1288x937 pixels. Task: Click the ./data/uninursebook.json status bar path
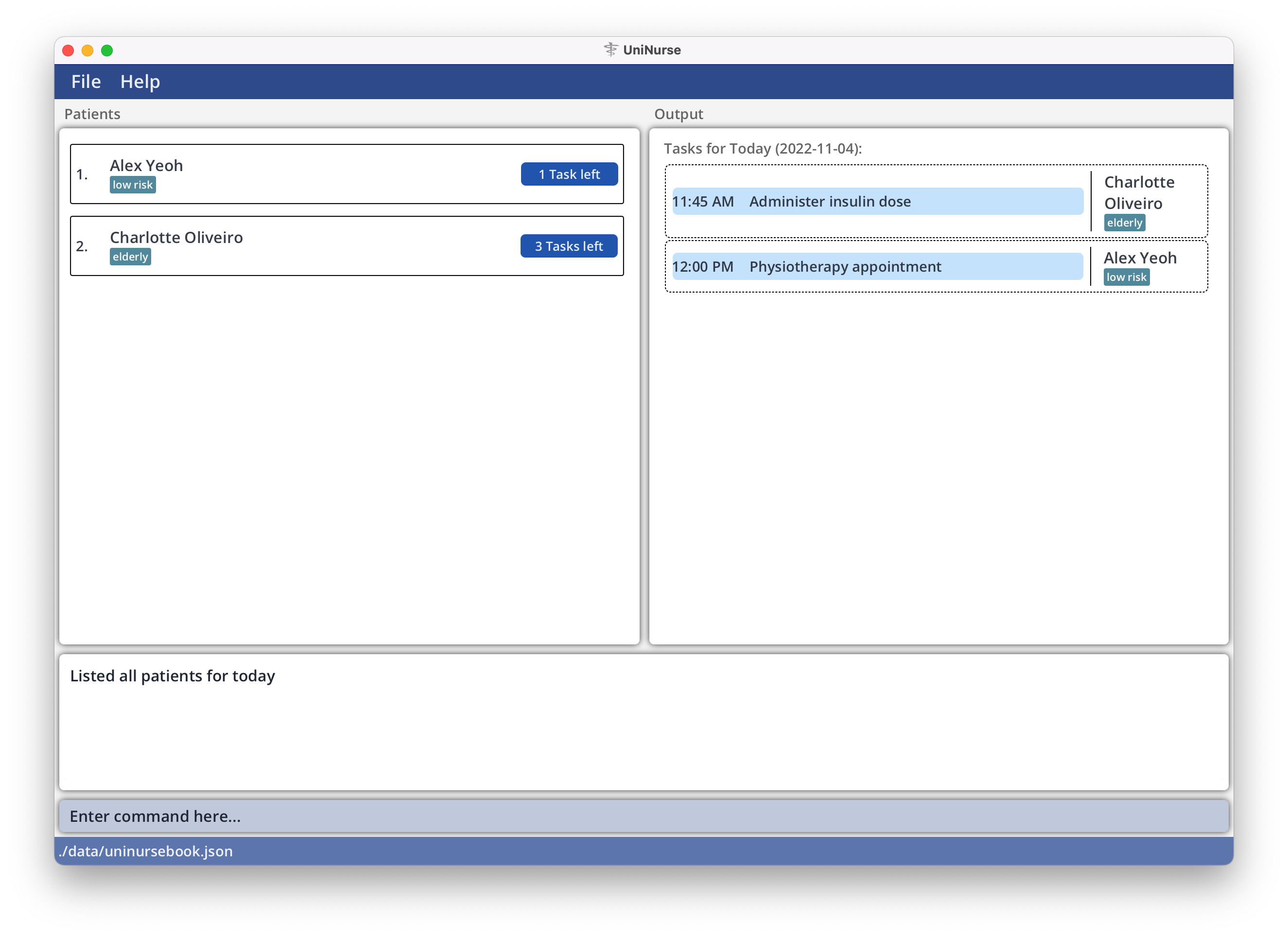click(146, 851)
